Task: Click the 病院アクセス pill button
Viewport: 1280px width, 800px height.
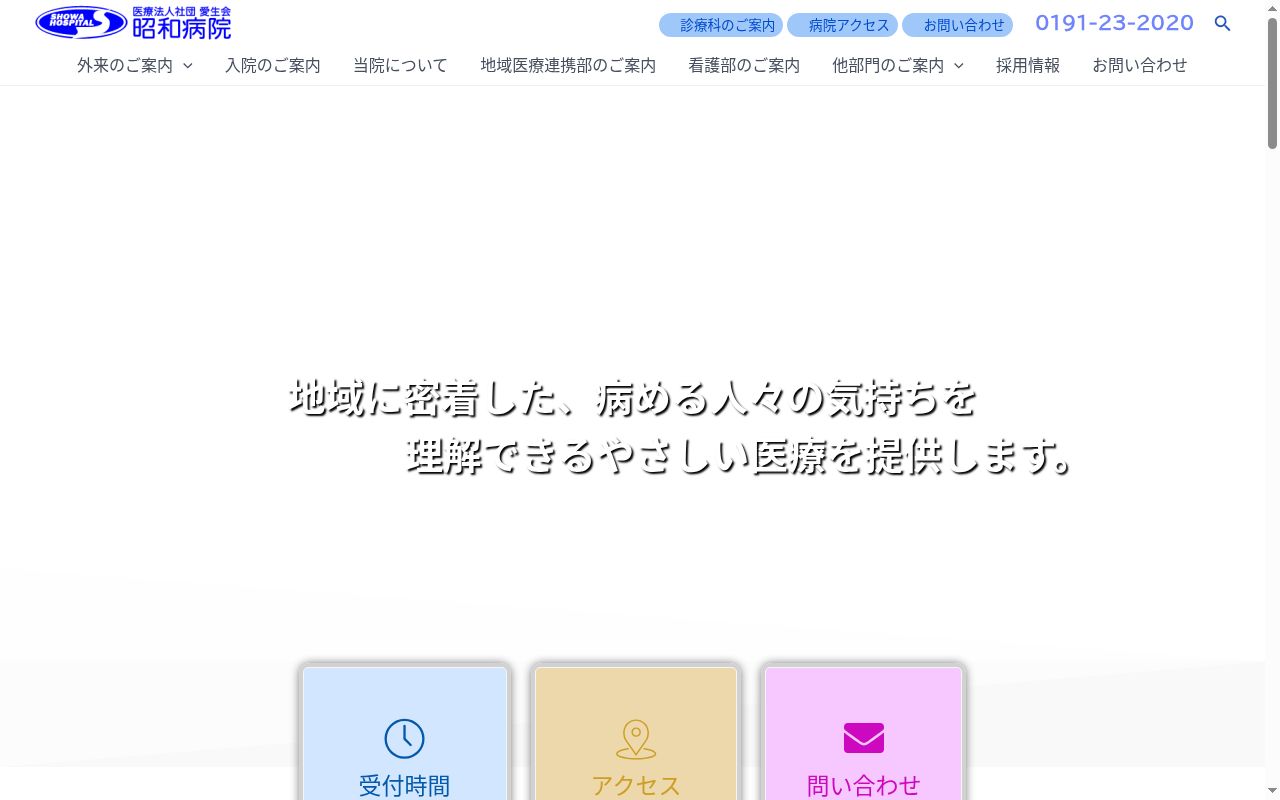Action: 842,25
